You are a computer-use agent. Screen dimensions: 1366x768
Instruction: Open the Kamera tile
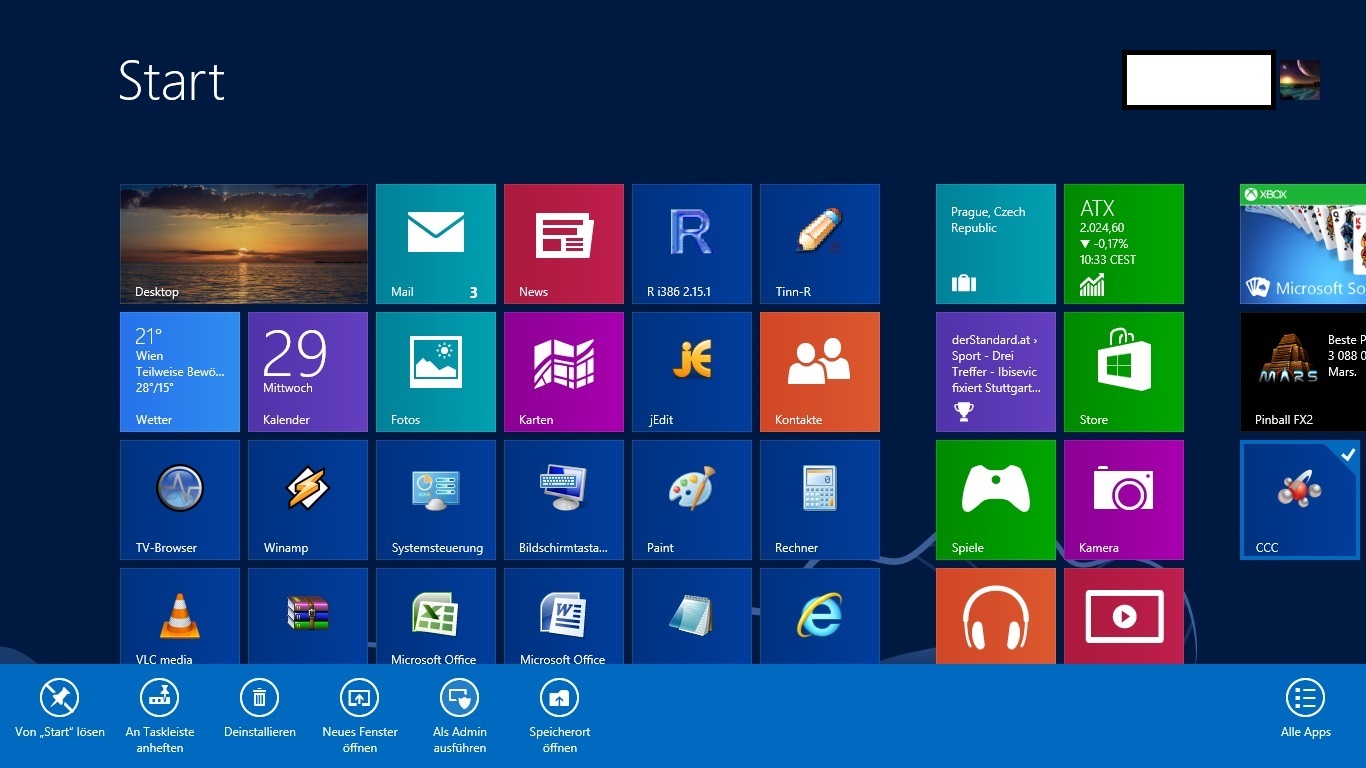pos(1124,500)
